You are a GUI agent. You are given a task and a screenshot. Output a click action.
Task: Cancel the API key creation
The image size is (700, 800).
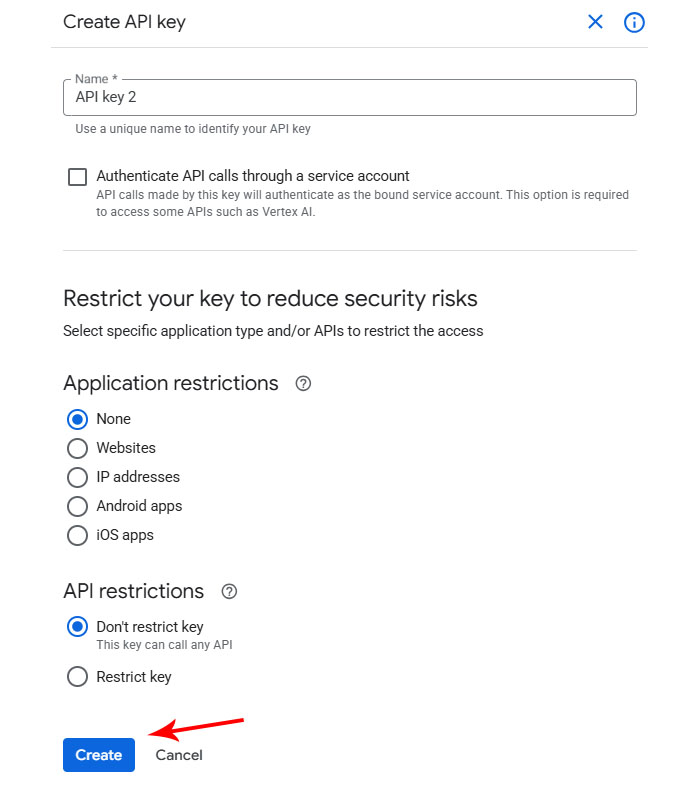click(179, 755)
